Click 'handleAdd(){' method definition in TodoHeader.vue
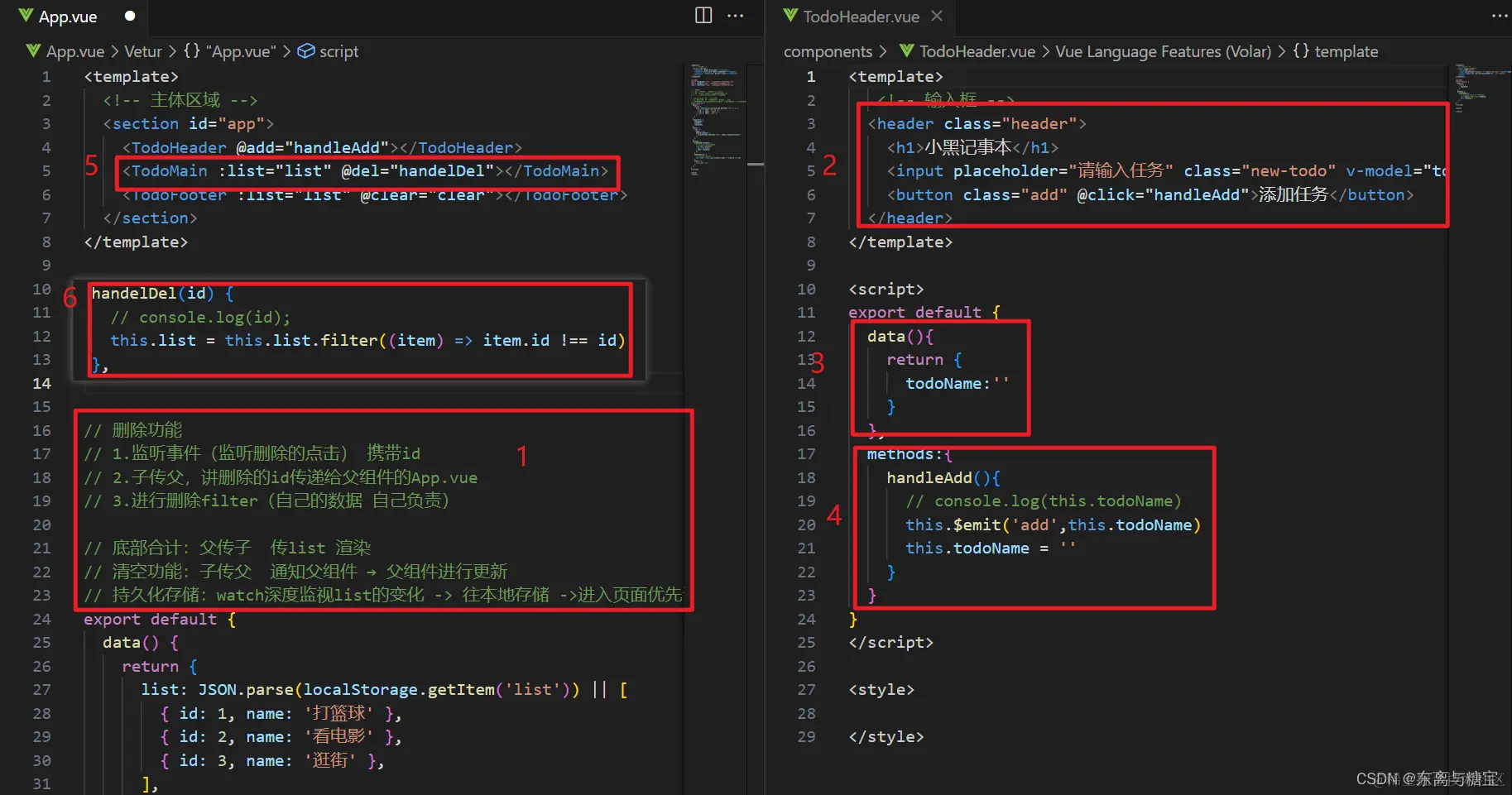The width and height of the screenshot is (1512, 795). point(943,477)
